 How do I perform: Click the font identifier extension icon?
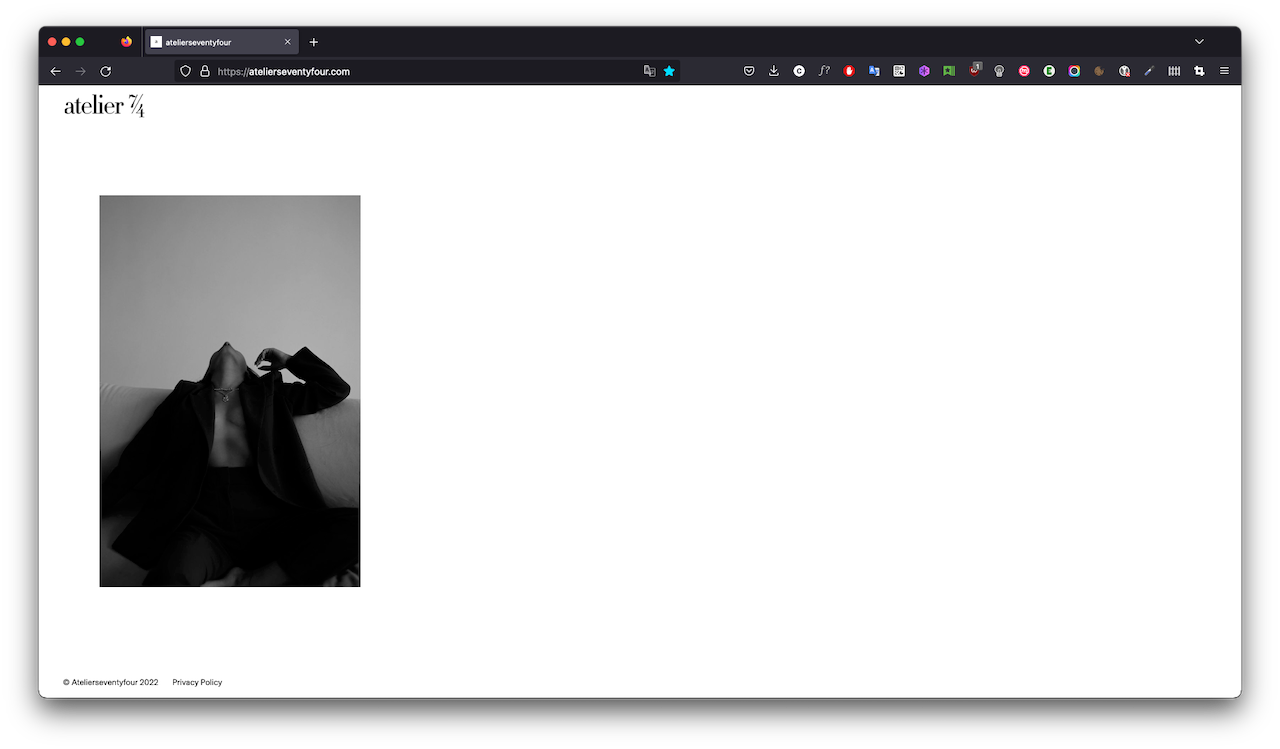pos(824,71)
